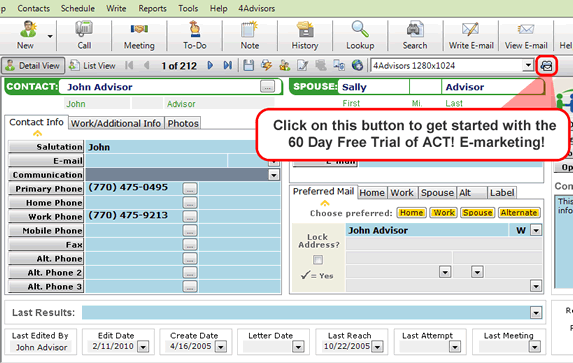Open the Tools menu
The width and height of the screenshot is (573, 363).
point(188,8)
